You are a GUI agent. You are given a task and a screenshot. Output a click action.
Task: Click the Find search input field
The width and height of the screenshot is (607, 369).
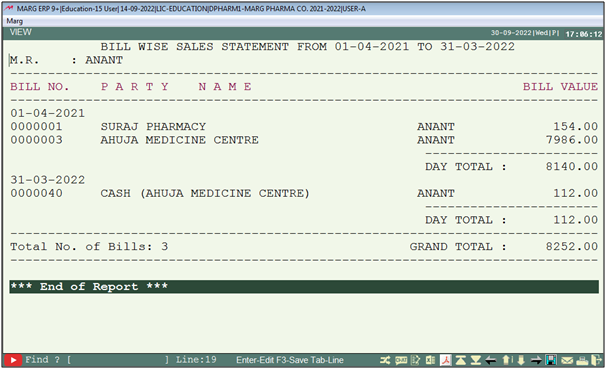pyautogui.click(x=118, y=360)
